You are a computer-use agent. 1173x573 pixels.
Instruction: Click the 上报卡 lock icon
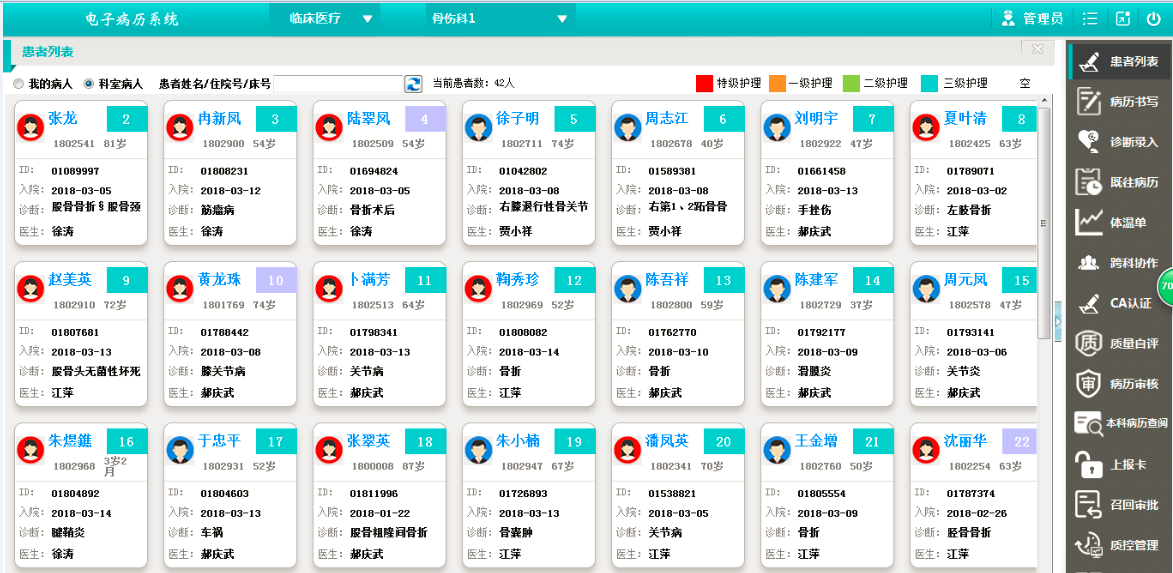1088,464
